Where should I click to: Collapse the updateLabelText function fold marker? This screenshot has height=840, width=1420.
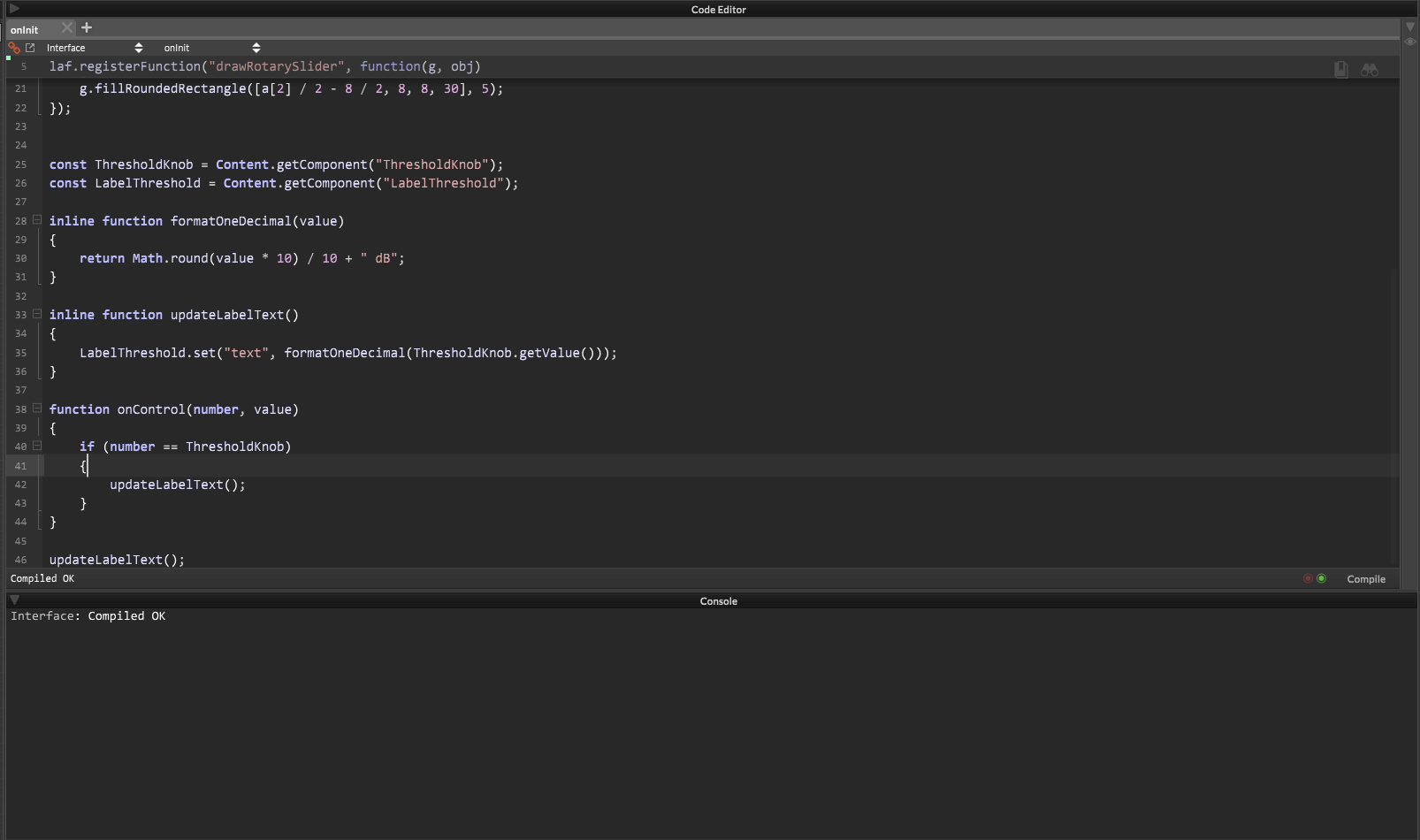tap(37, 314)
